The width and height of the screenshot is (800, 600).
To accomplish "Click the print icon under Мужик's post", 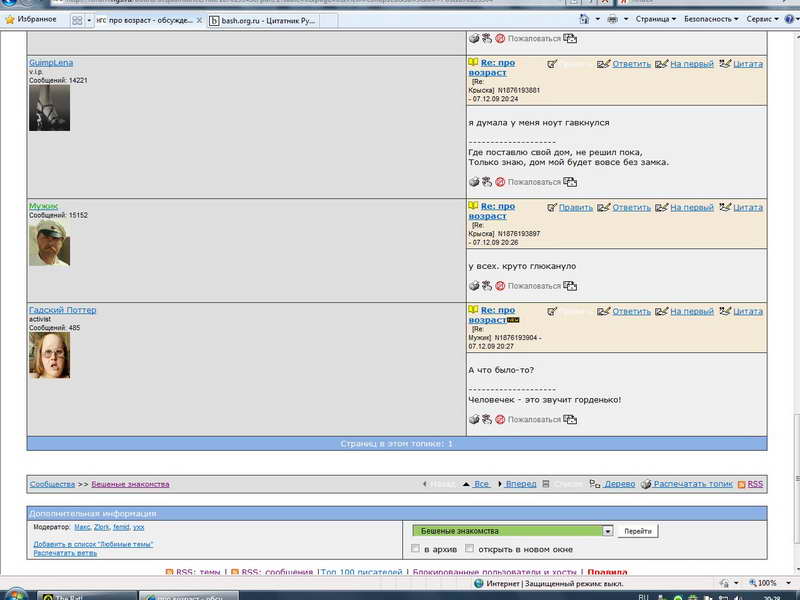I will 474,286.
